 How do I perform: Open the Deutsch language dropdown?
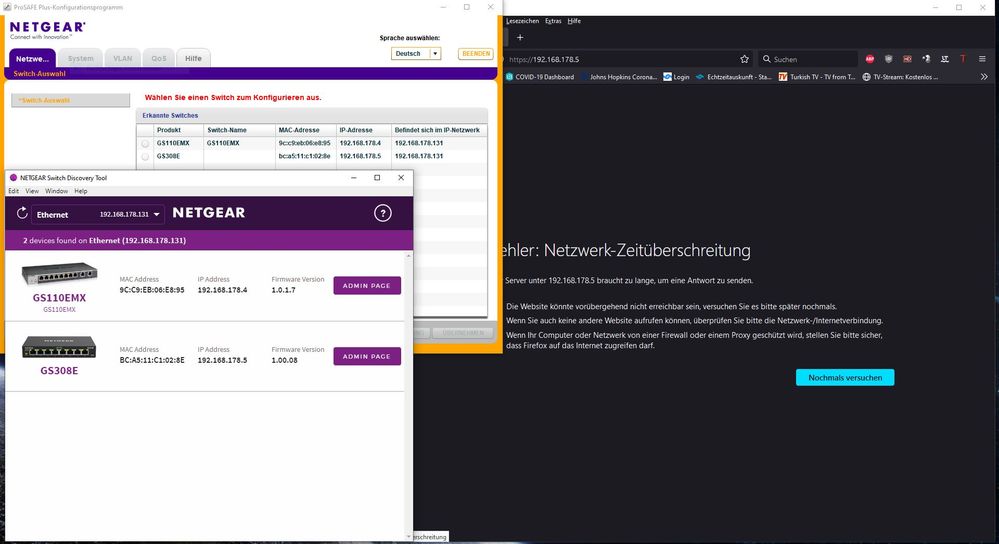[x=416, y=54]
